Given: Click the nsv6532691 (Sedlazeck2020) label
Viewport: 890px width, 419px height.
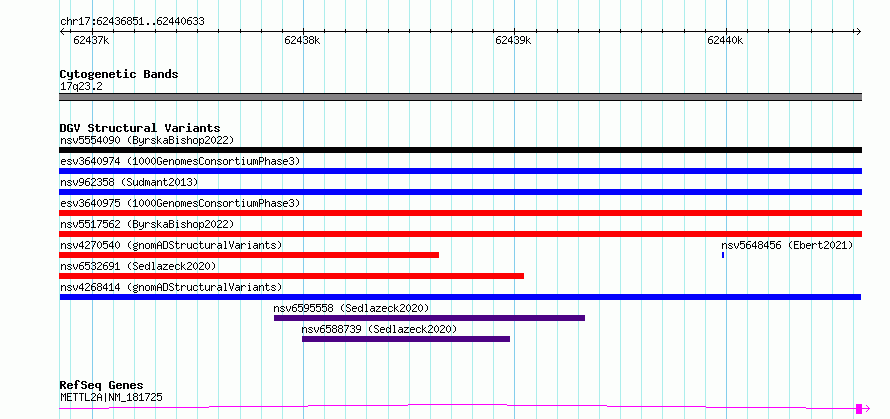Looking at the screenshot, I should click(x=138, y=266).
